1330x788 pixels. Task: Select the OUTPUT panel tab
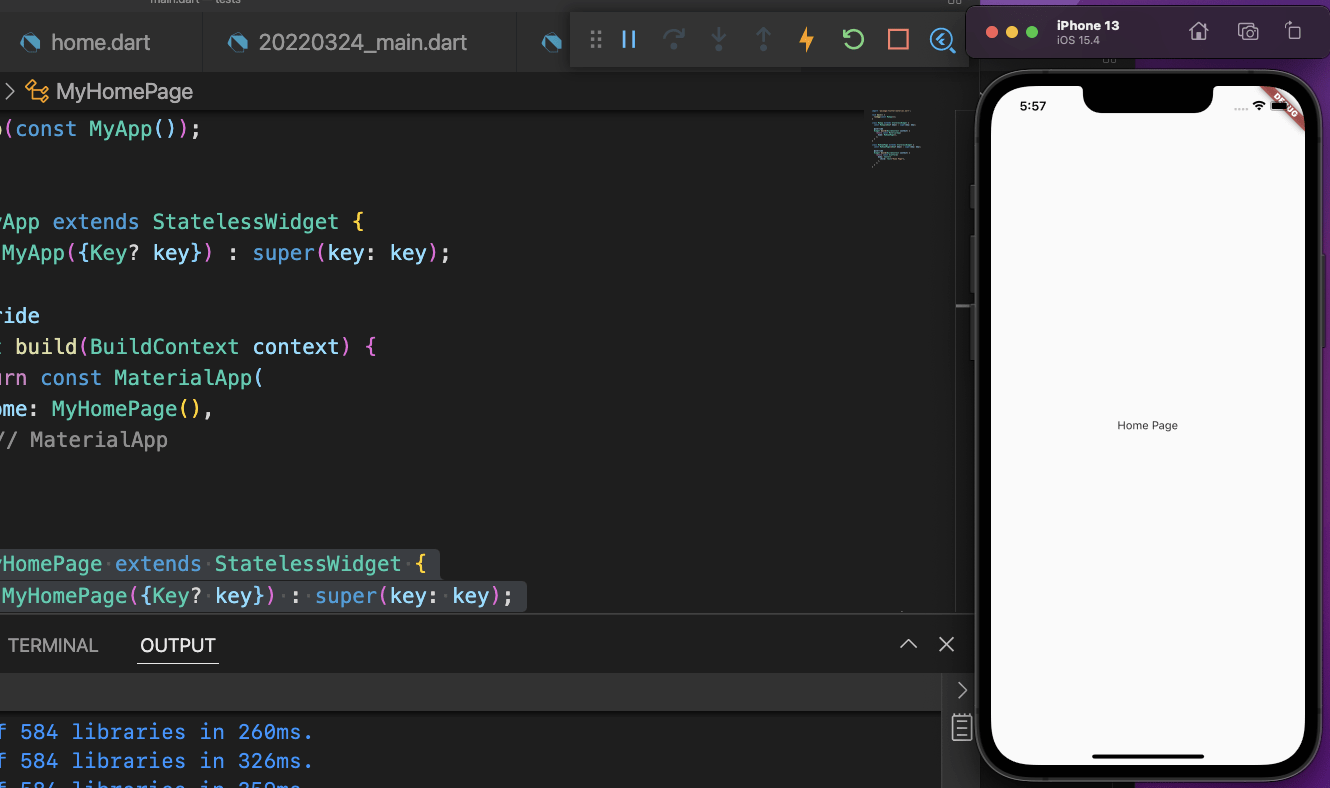click(x=178, y=646)
